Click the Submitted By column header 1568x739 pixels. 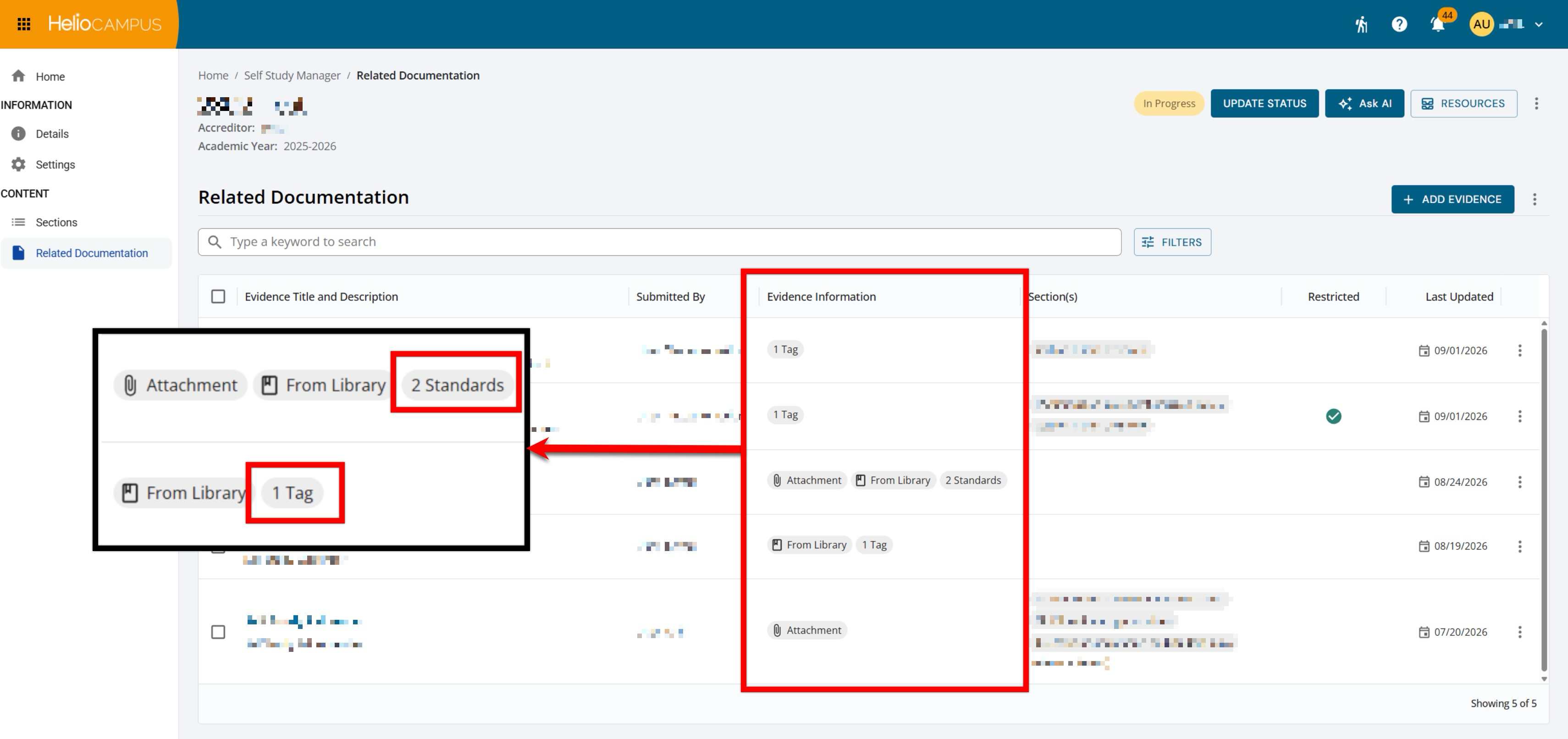(x=670, y=297)
